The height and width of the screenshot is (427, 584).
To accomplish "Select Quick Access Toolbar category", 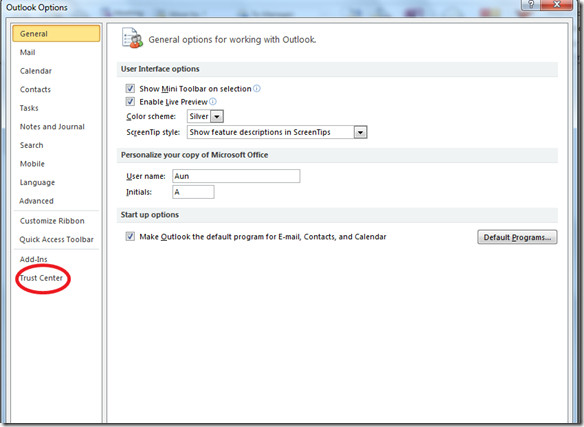I will 57,240.
